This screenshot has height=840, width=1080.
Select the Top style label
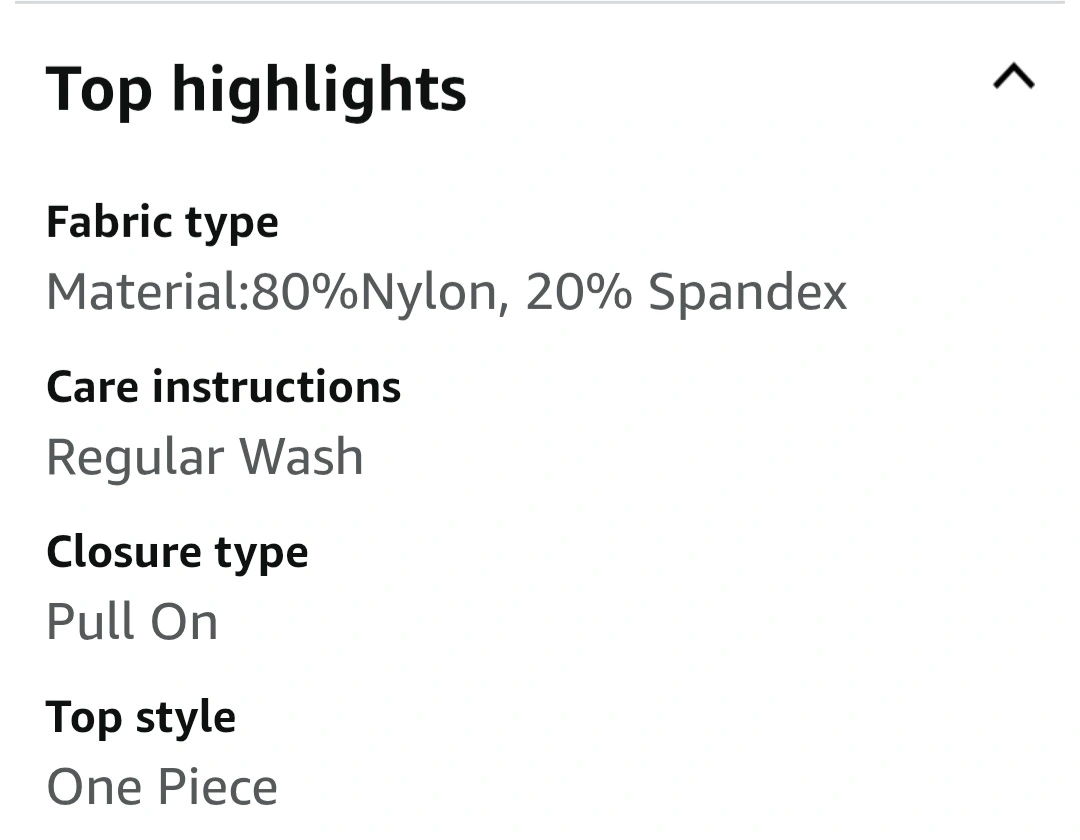pos(141,717)
